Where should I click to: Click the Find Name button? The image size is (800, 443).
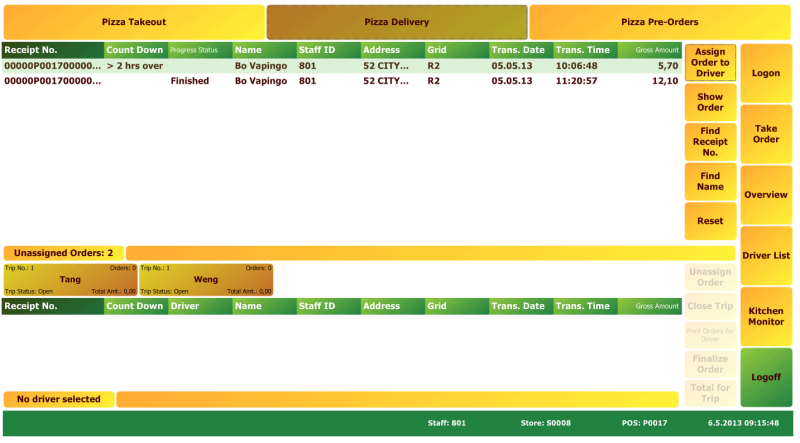(x=710, y=181)
